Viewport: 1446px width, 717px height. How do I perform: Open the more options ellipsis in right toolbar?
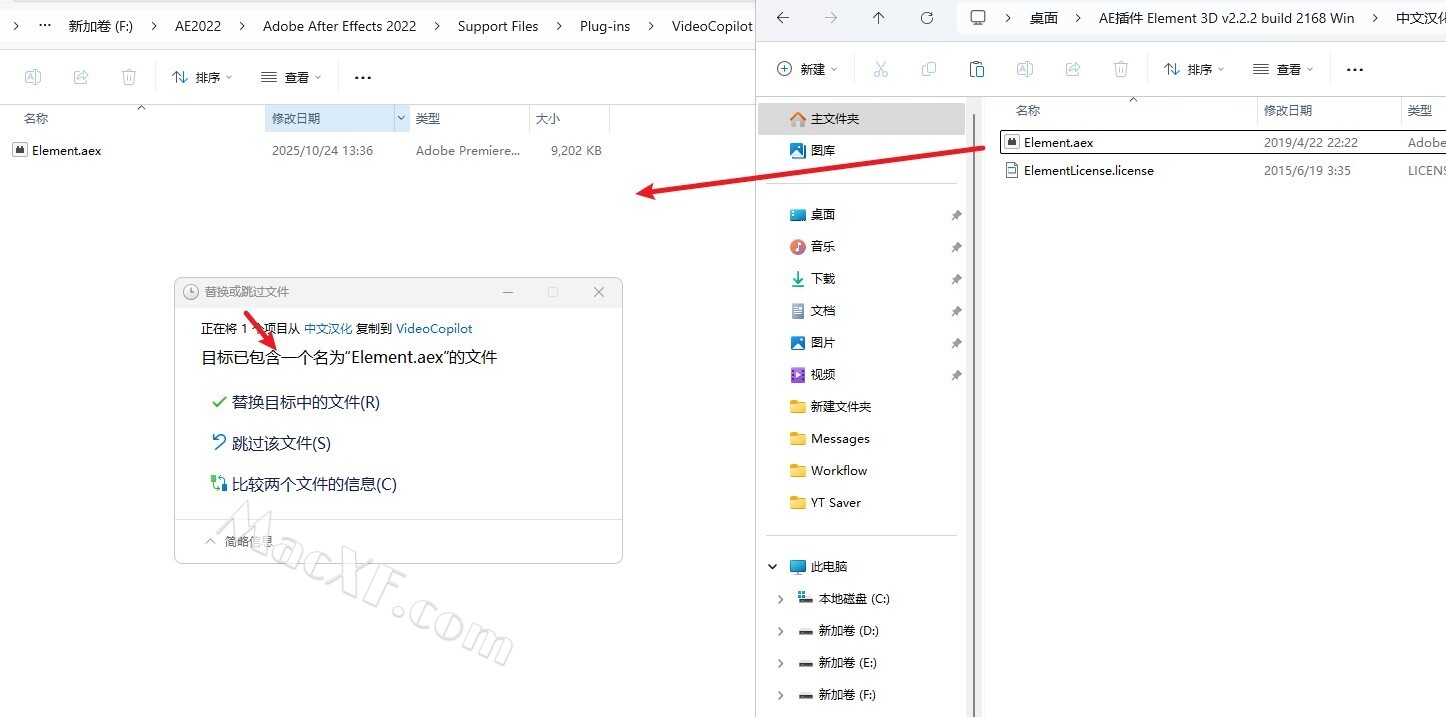1355,69
